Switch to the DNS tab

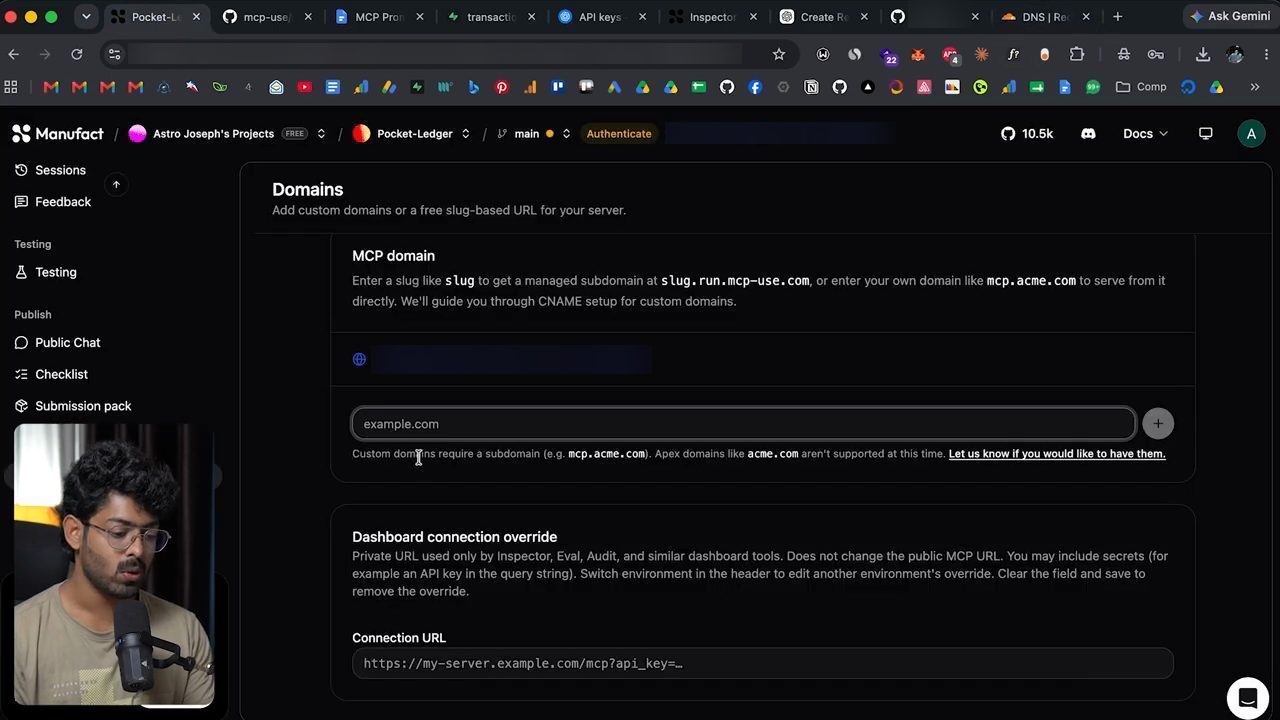(1046, 17)
